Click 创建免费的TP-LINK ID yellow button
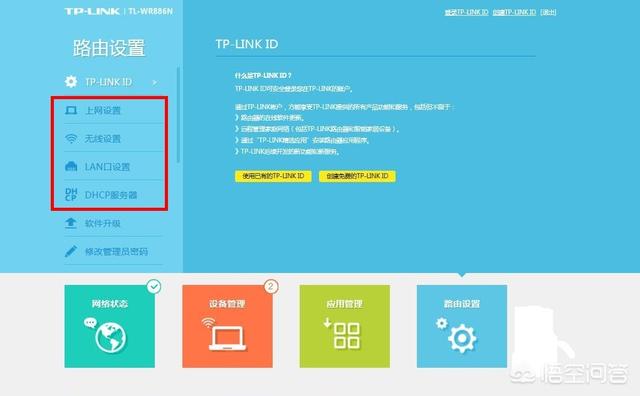Viewport: 640px width, 396px height. [357, 176]
